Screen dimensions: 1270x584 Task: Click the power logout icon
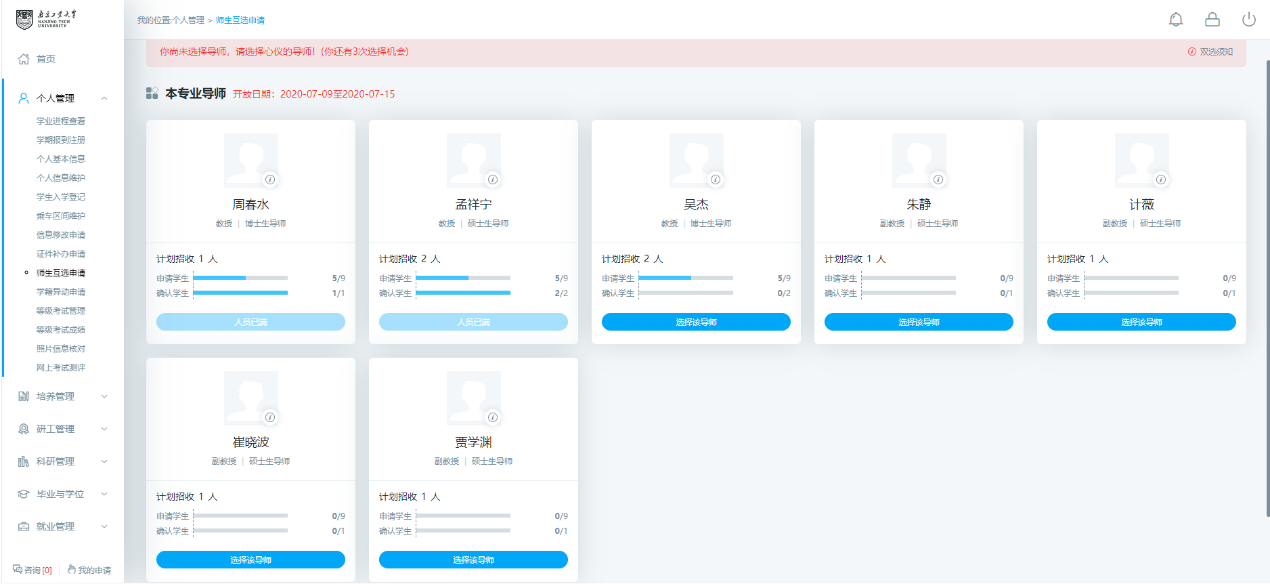1249,19
